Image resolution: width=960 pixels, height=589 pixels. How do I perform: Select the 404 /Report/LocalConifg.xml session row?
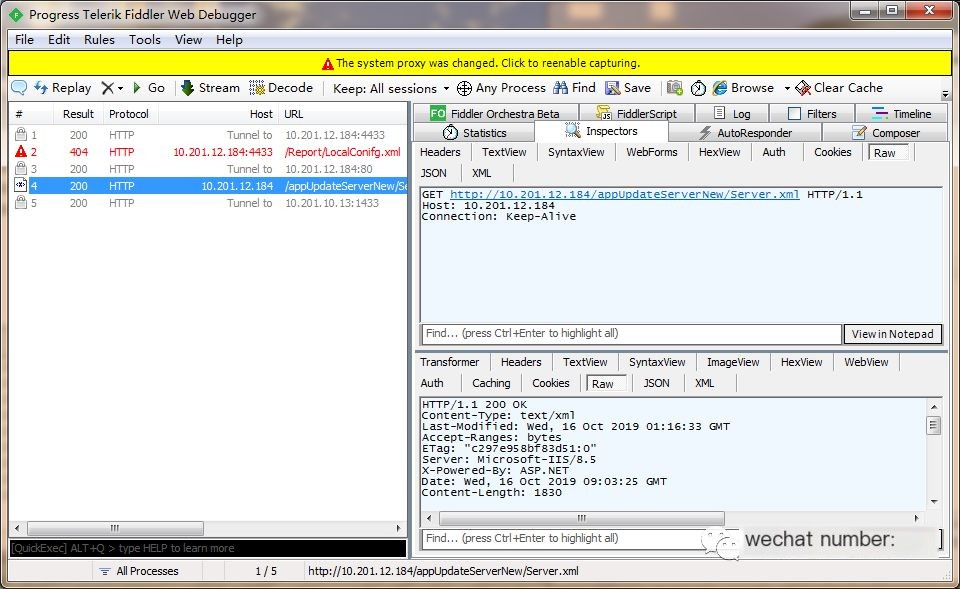(208, 152)
